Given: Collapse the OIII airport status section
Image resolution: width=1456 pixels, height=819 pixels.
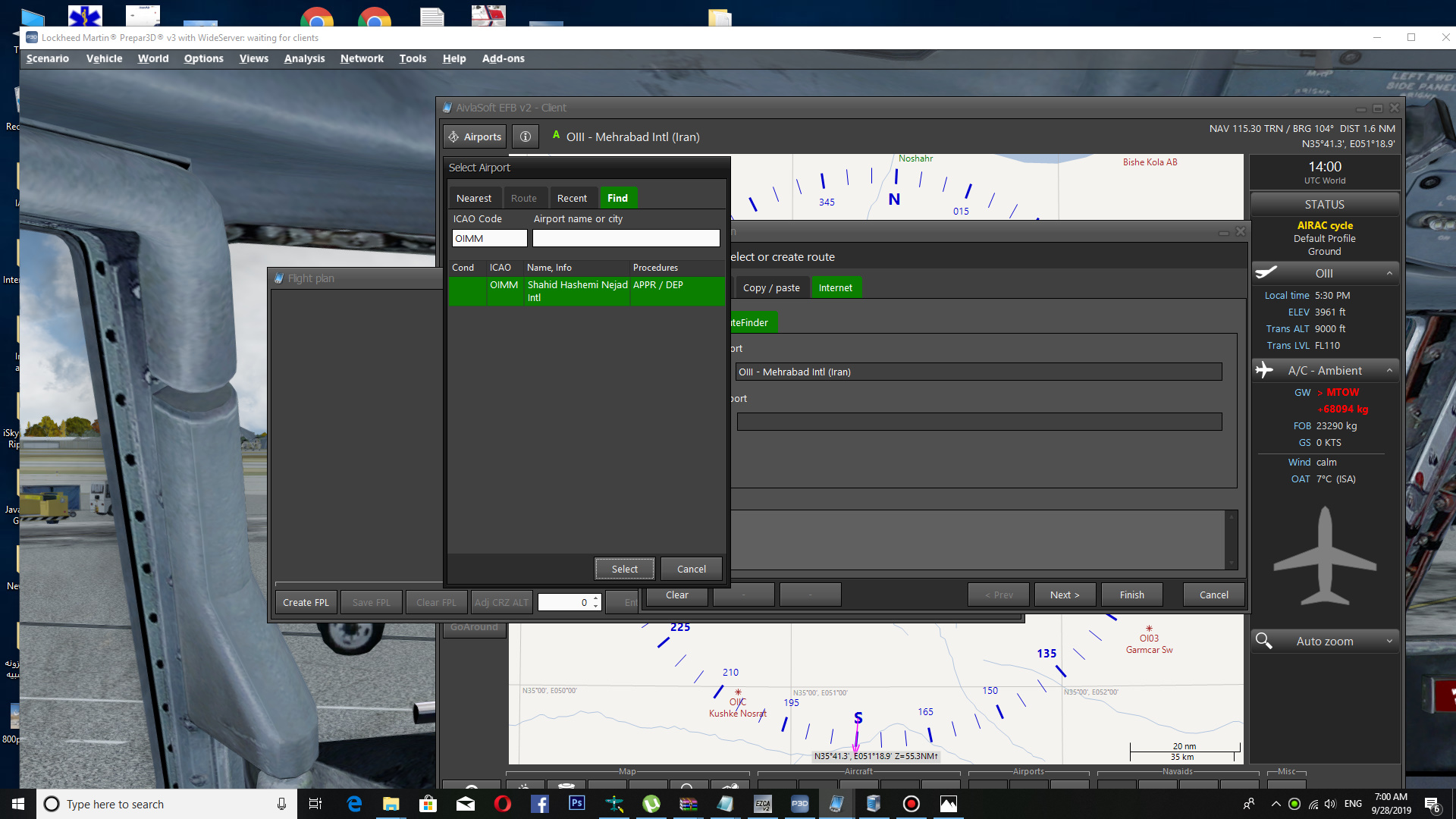Looking at the screenshot, I should pyautogui.click(x=1389, y=273).
